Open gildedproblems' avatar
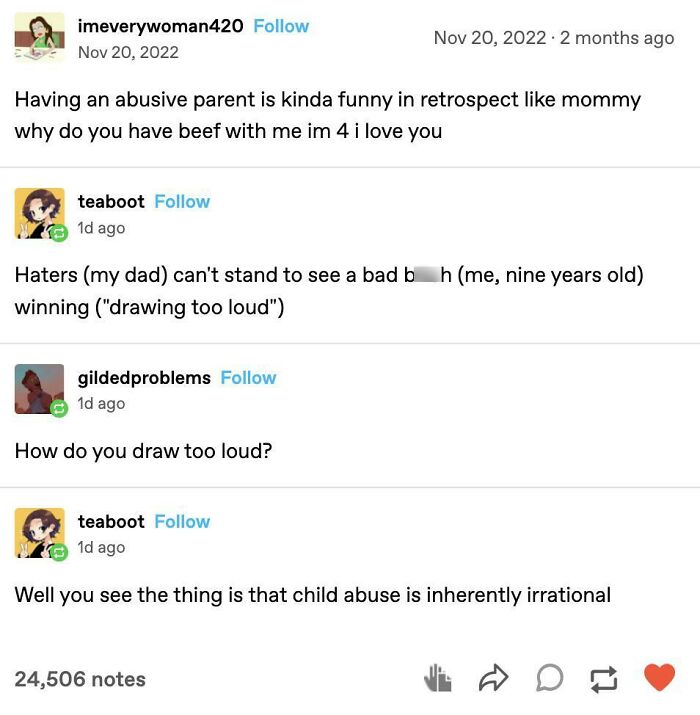The image size is (700, 715). (40, 390)
